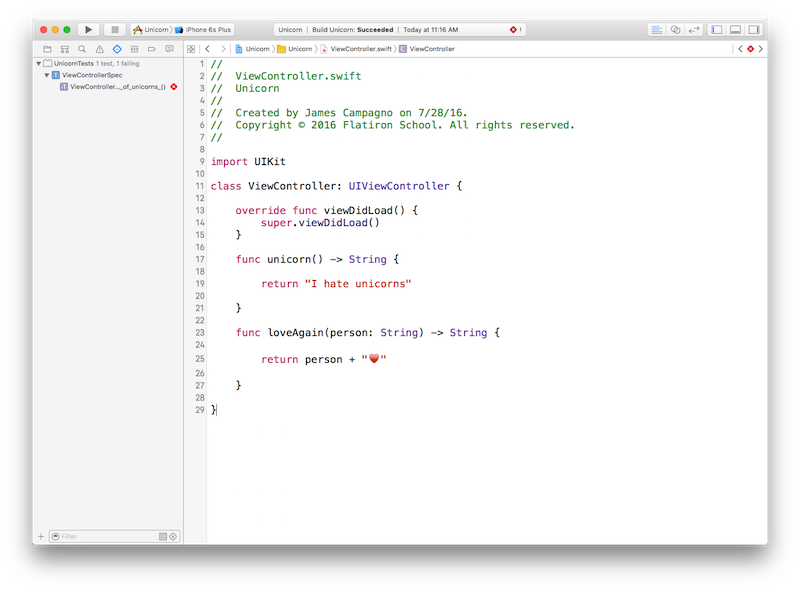Screen dimensions: 800x591
Task: Open the Unicorn scheme selector
Action: (x=151, y=30)
